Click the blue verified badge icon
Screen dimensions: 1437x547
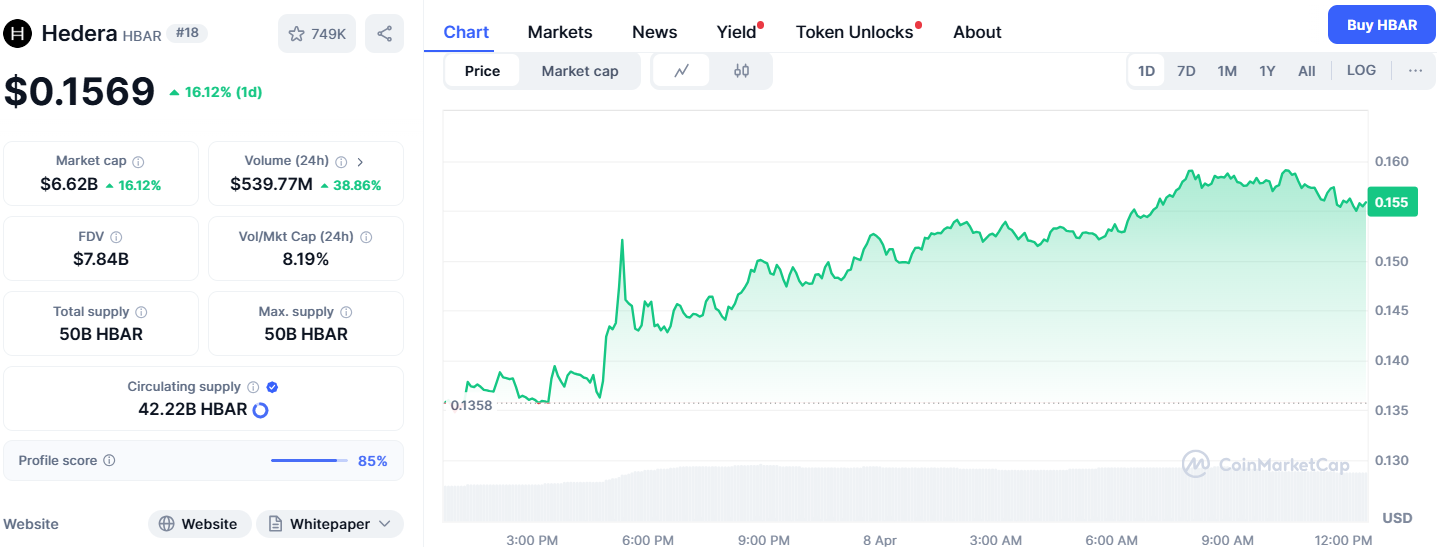pos(272,387)
